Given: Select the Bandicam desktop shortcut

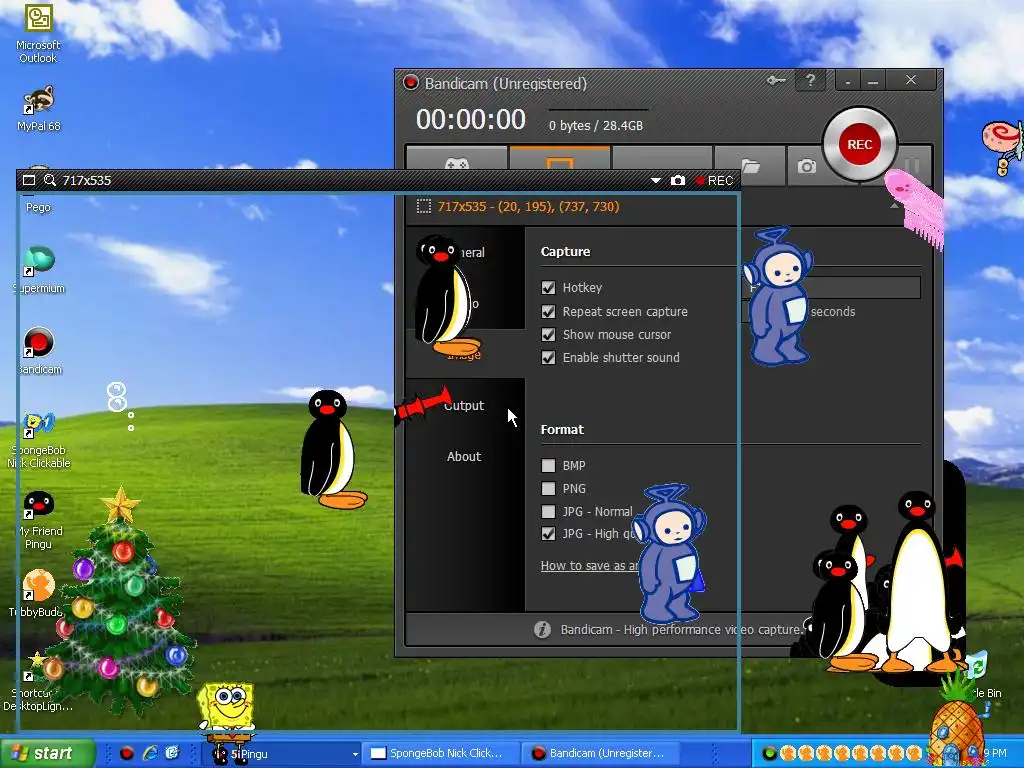Looking at the screenshot, I should click(x=39, y=351).
